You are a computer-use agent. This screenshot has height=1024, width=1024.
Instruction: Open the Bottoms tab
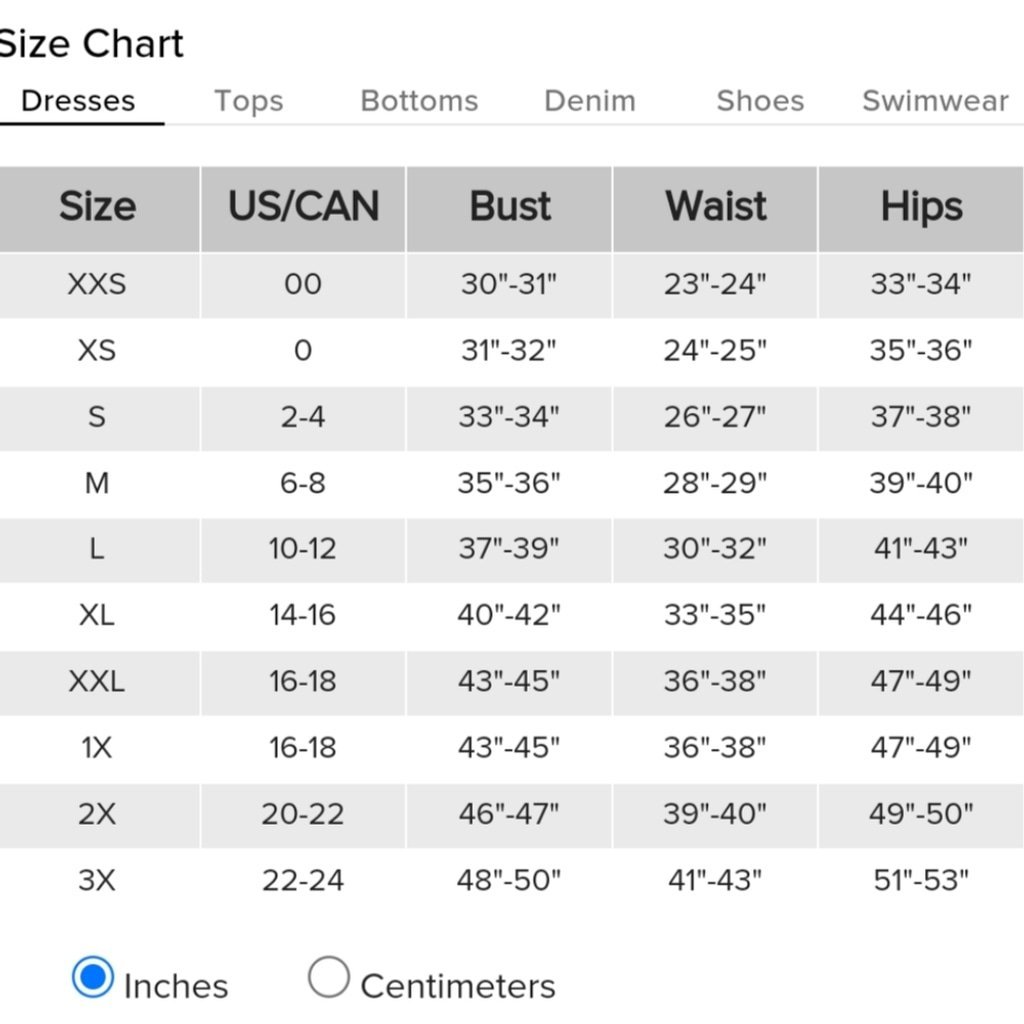[419, 101]
